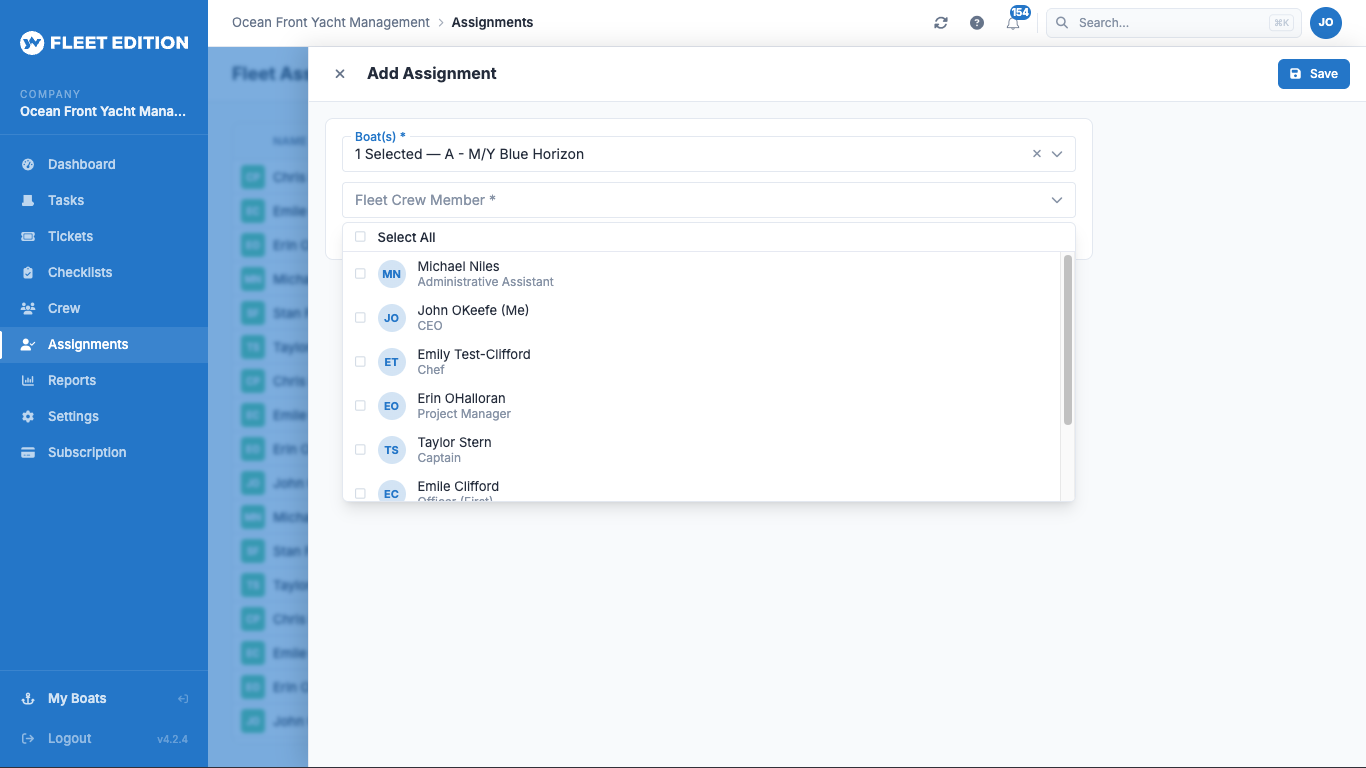Viewport: 1366px width, 768px height.
Task: Select the Michael Niles name text
Action: 458,266
